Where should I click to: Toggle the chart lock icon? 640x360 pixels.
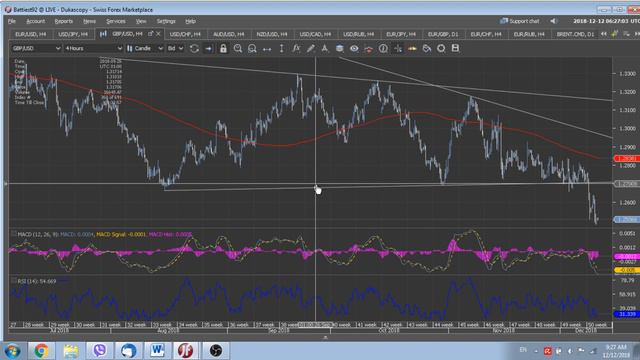point(223,48)
